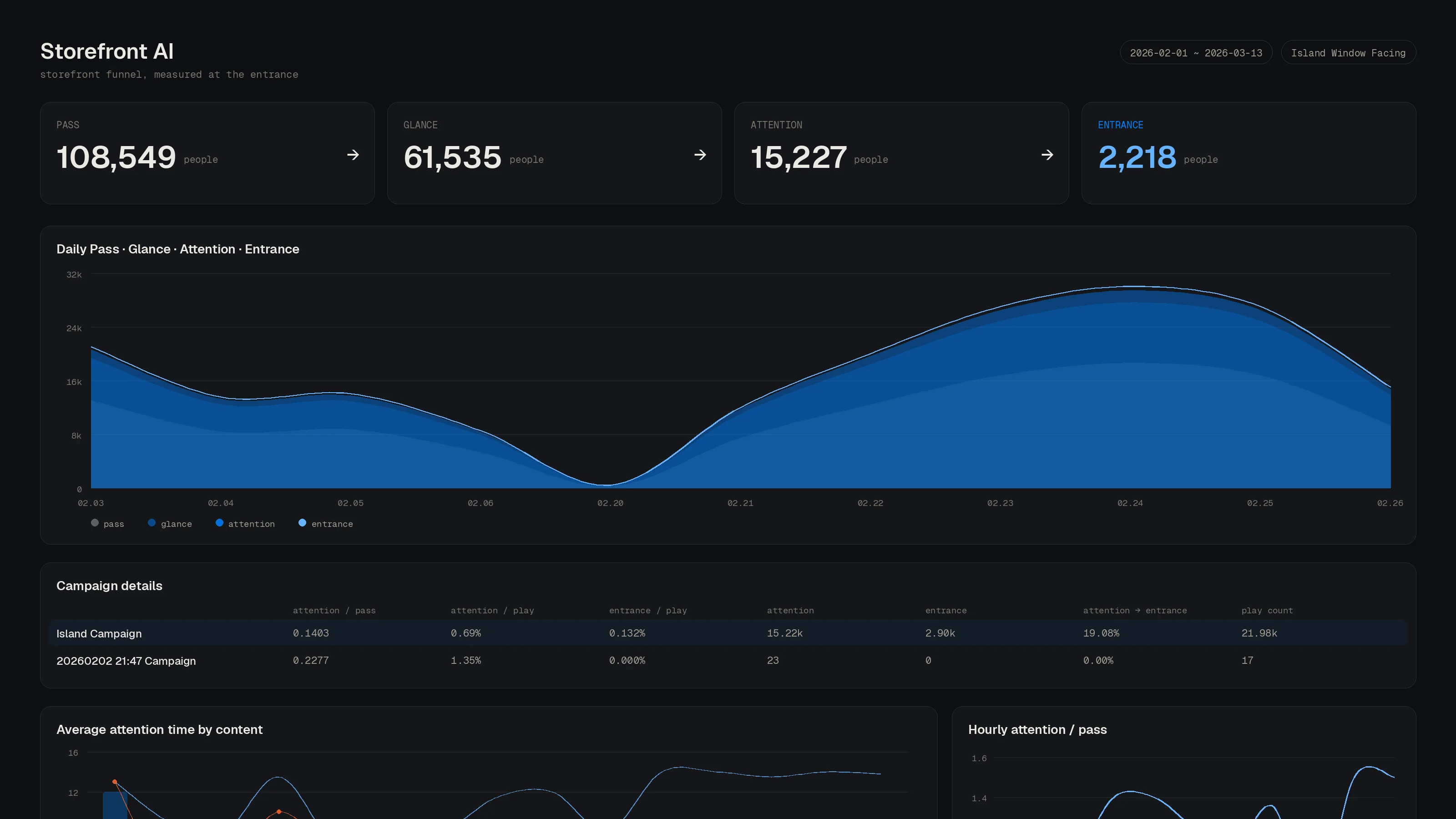Click the arrow icon in GLANCE card

click(700, 155)
